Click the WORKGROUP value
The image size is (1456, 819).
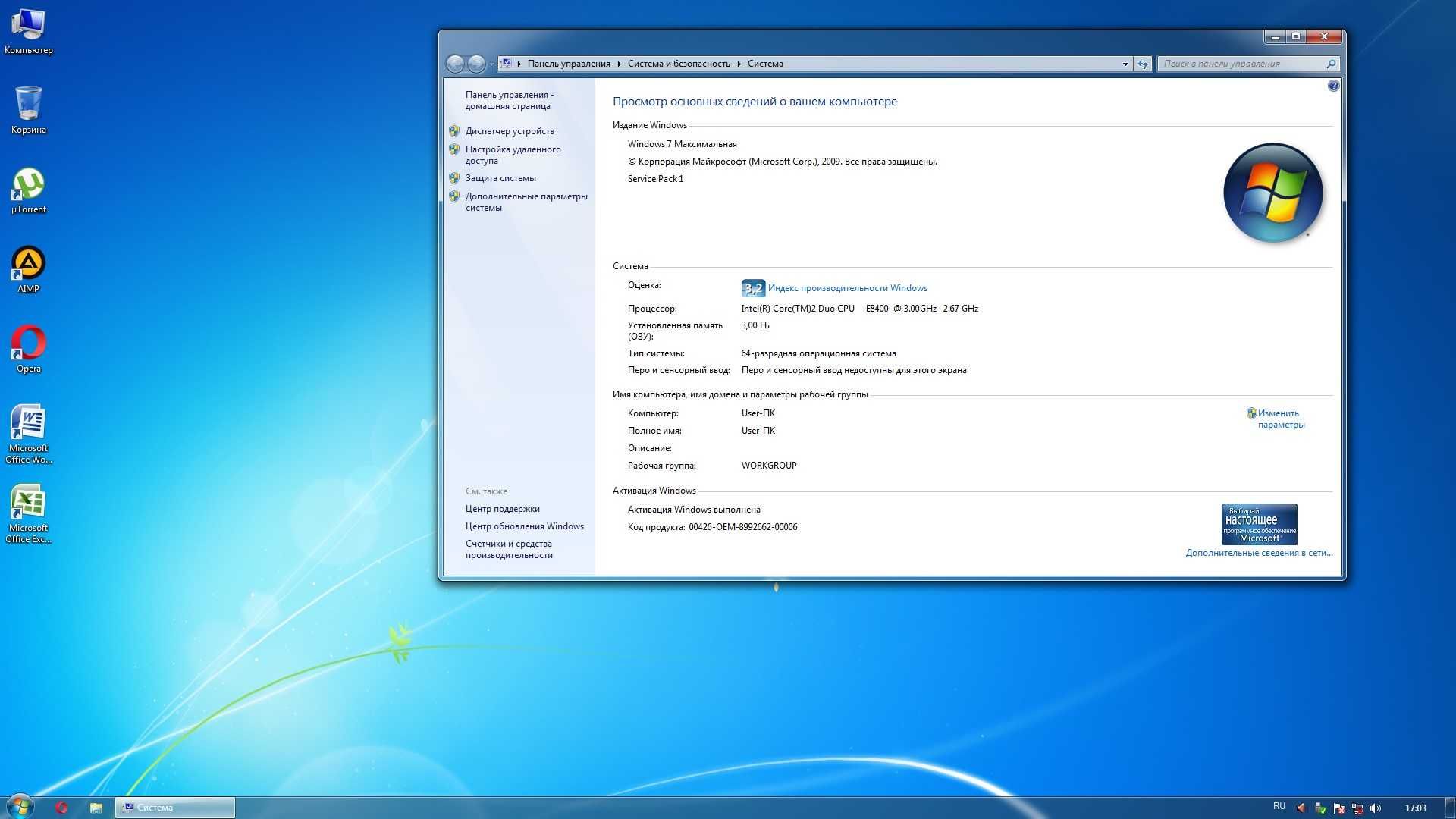(x=768, y=466)
